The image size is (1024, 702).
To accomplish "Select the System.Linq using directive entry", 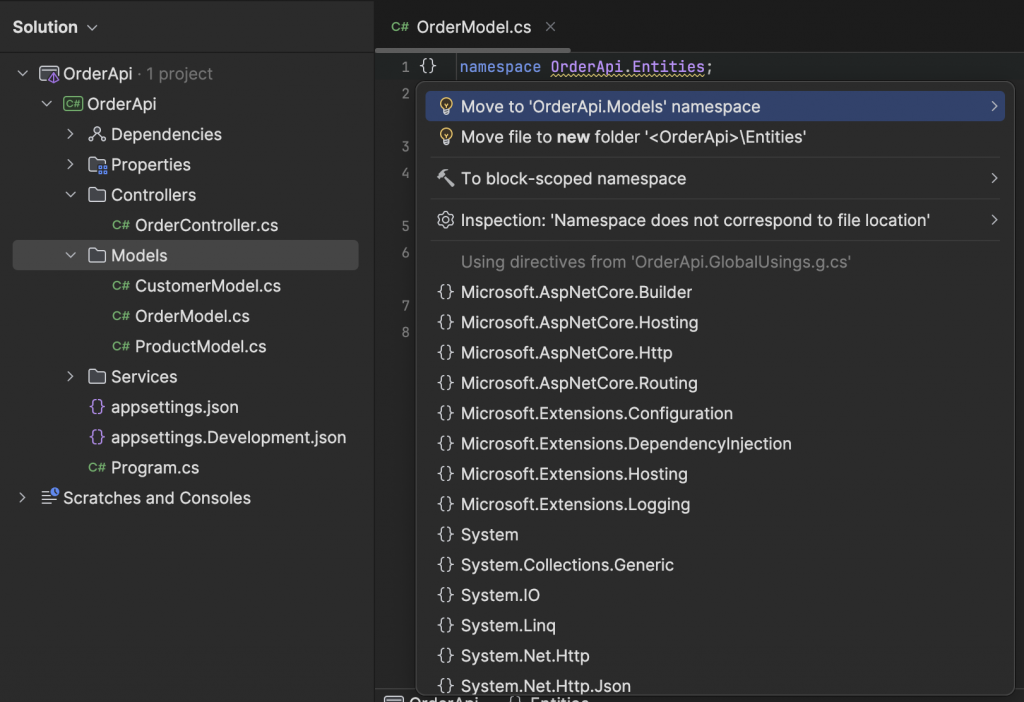I will 507,626.
